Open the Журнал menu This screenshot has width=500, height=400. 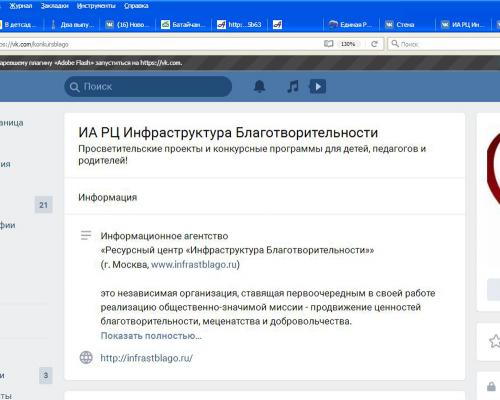pos(21,6)
